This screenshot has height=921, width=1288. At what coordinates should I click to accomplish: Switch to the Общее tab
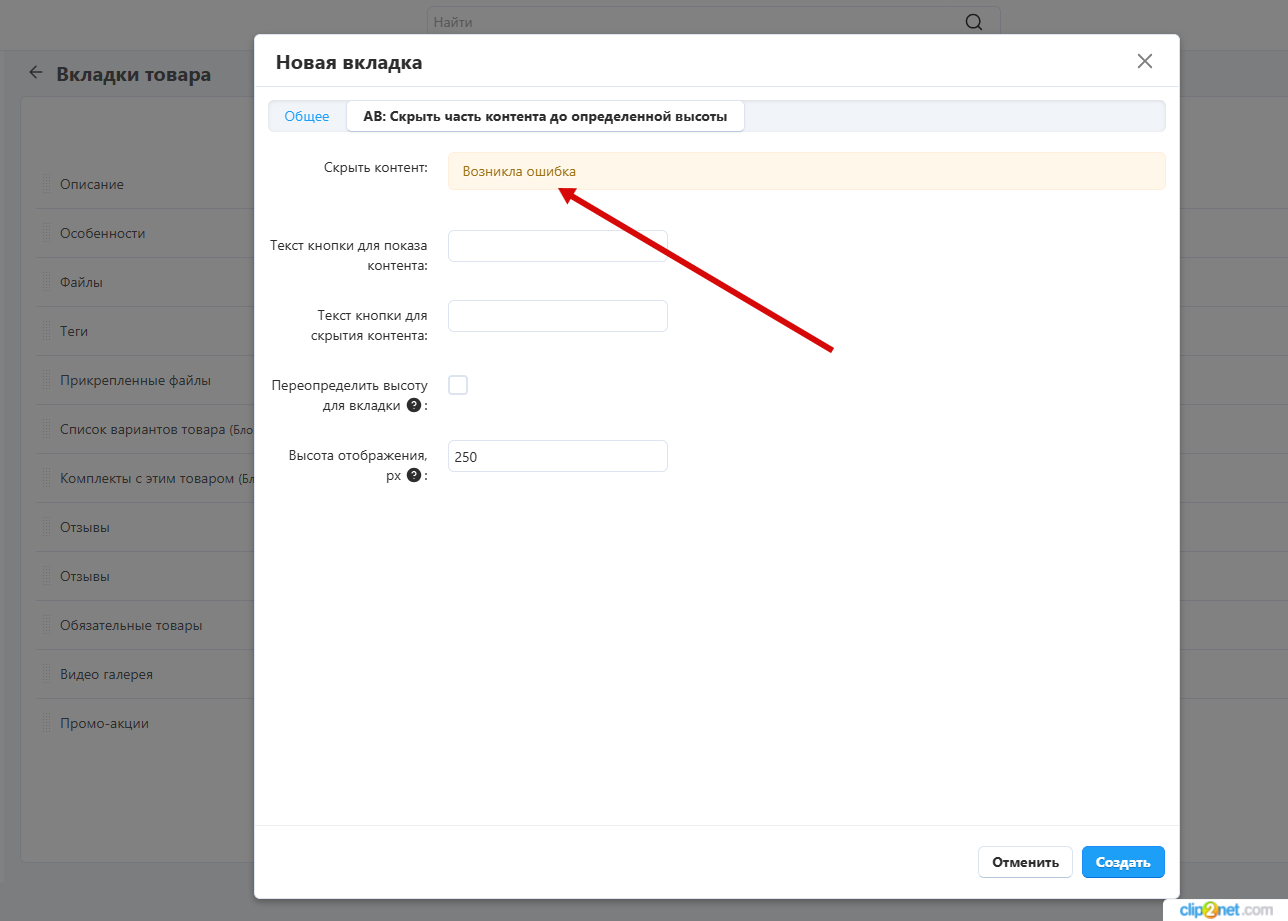[x=307, y=117]
